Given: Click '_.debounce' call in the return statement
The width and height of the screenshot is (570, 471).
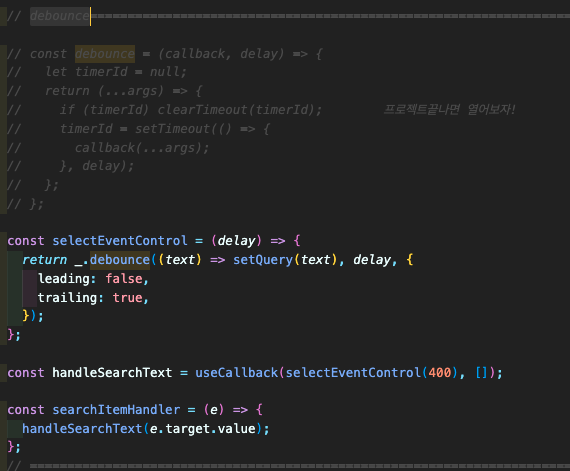Looking at the screenshot, I should (112, 259).
